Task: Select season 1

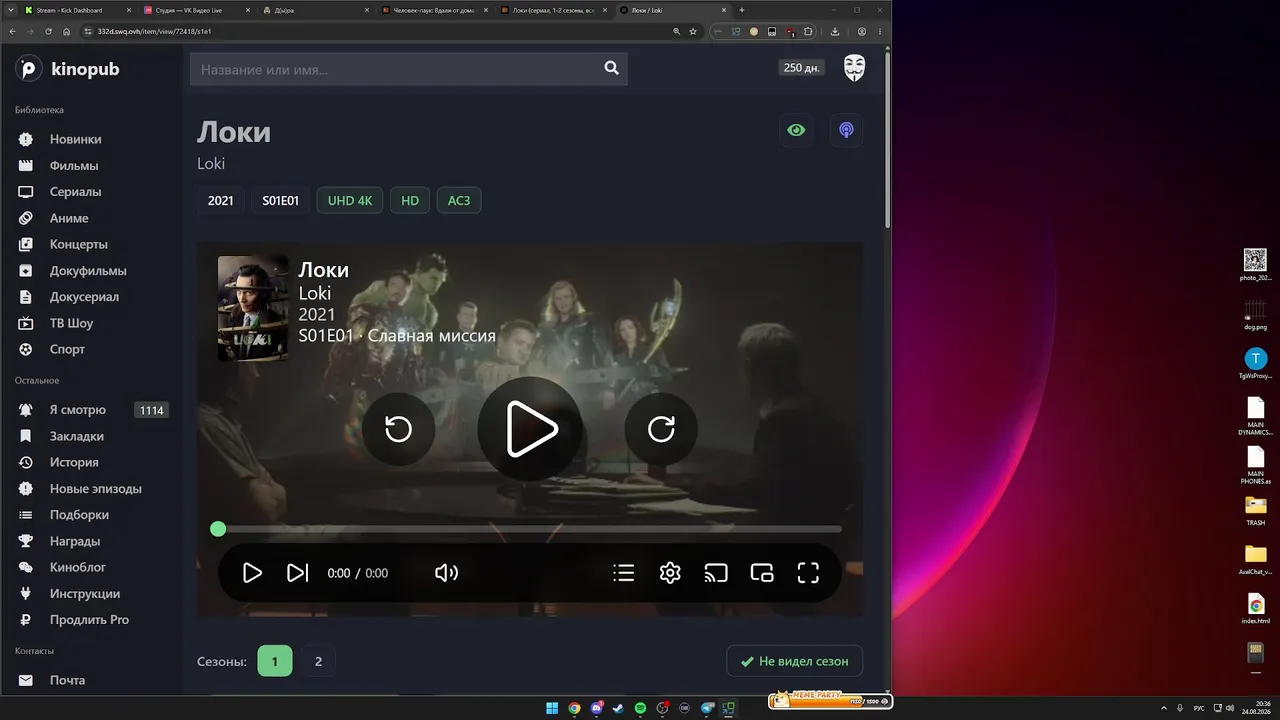Action: (275, 661)
